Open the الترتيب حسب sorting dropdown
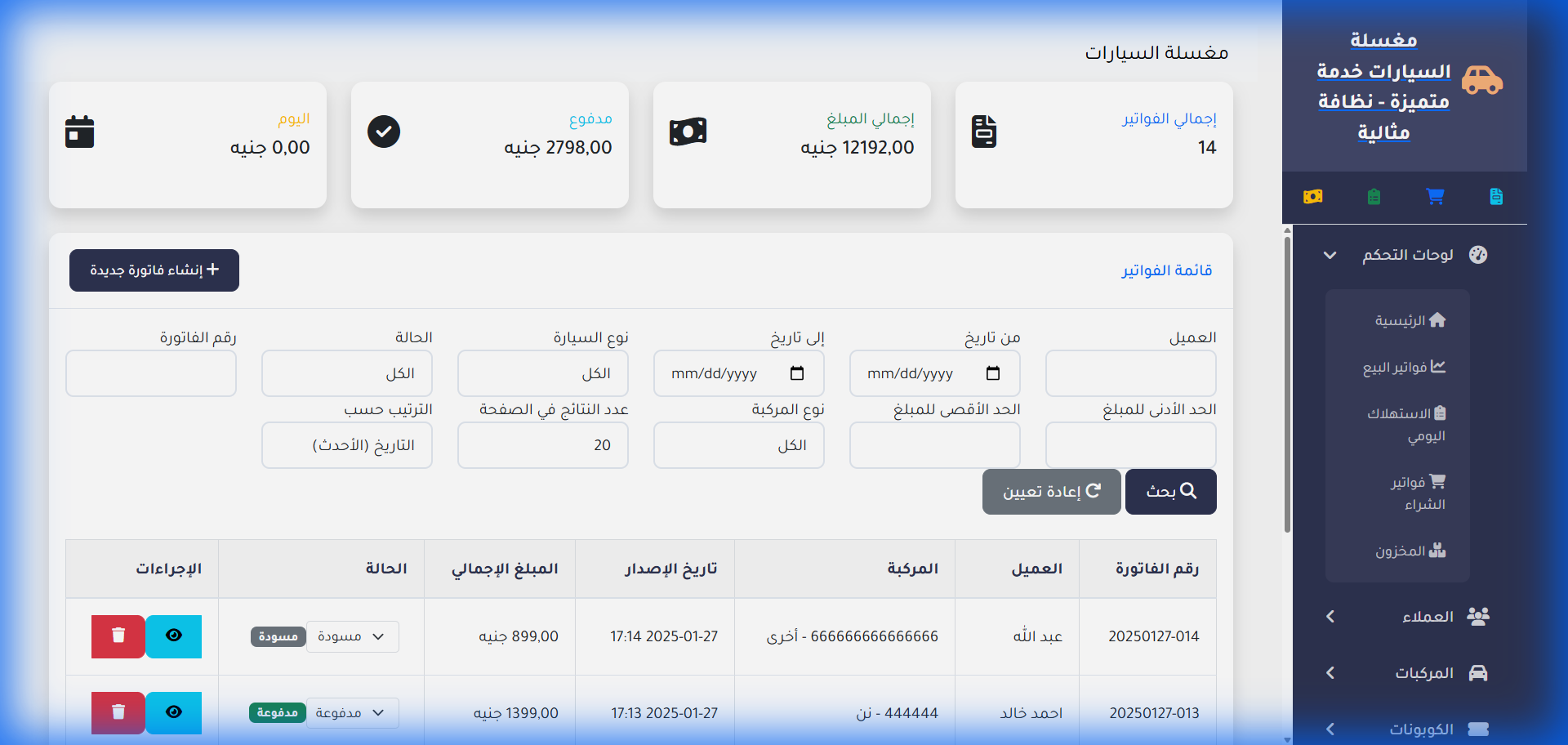Image resolution: width=1568 pixels, height=745 pixels. click(347, 445)
